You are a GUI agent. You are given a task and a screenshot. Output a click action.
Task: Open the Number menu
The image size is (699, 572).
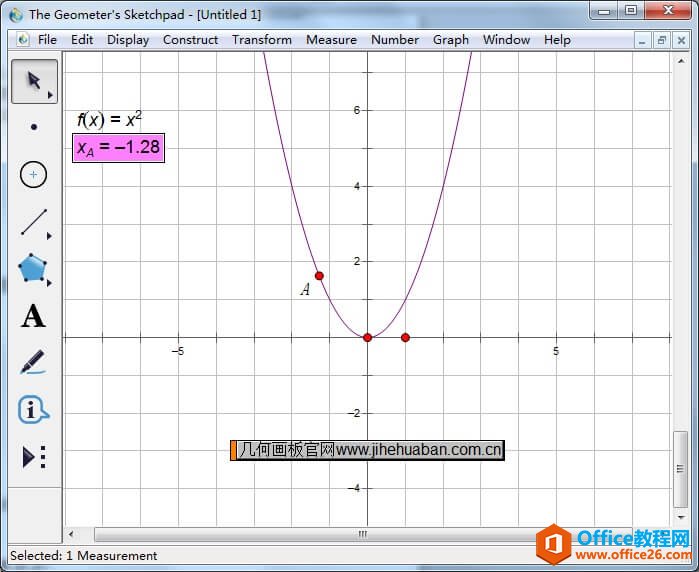395,40
